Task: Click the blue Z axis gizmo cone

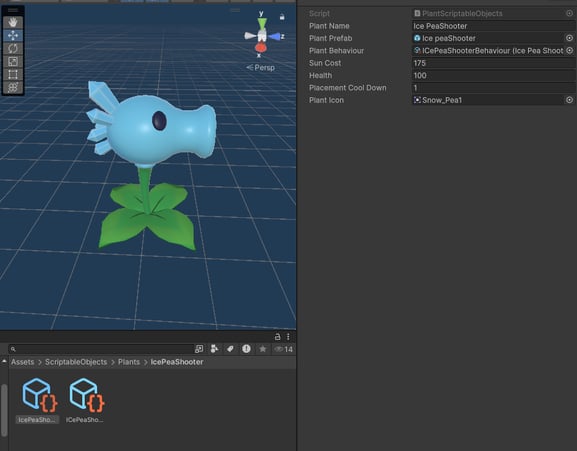Action: click(274, 36)
